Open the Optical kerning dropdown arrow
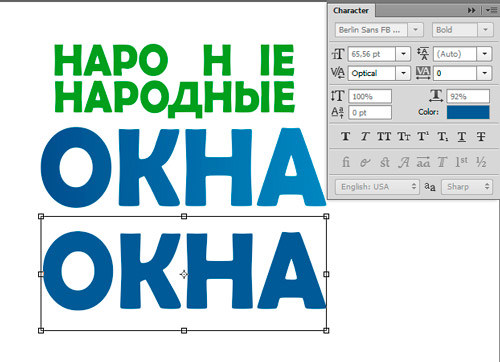Viewport: 500px width, 362px height. click(x=403, y=73)
